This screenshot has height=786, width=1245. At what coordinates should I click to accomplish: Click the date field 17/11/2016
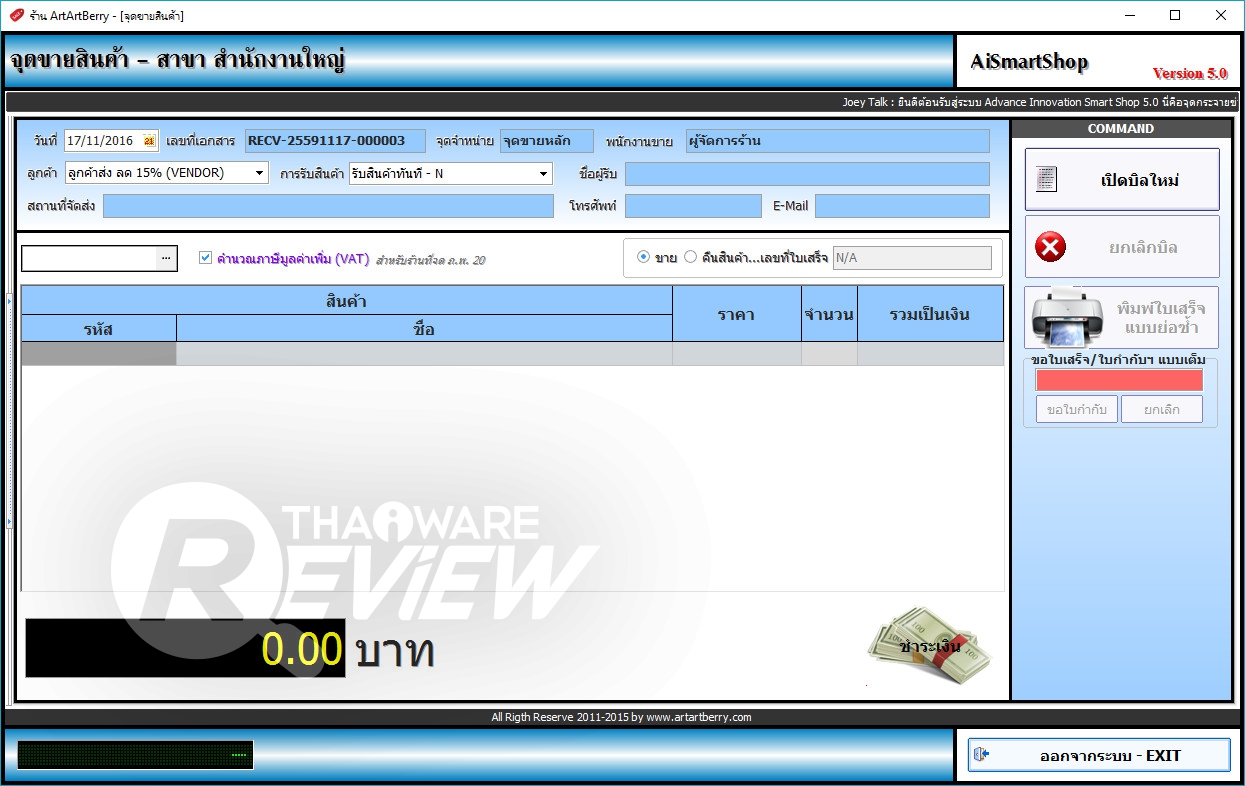[111, 141]
